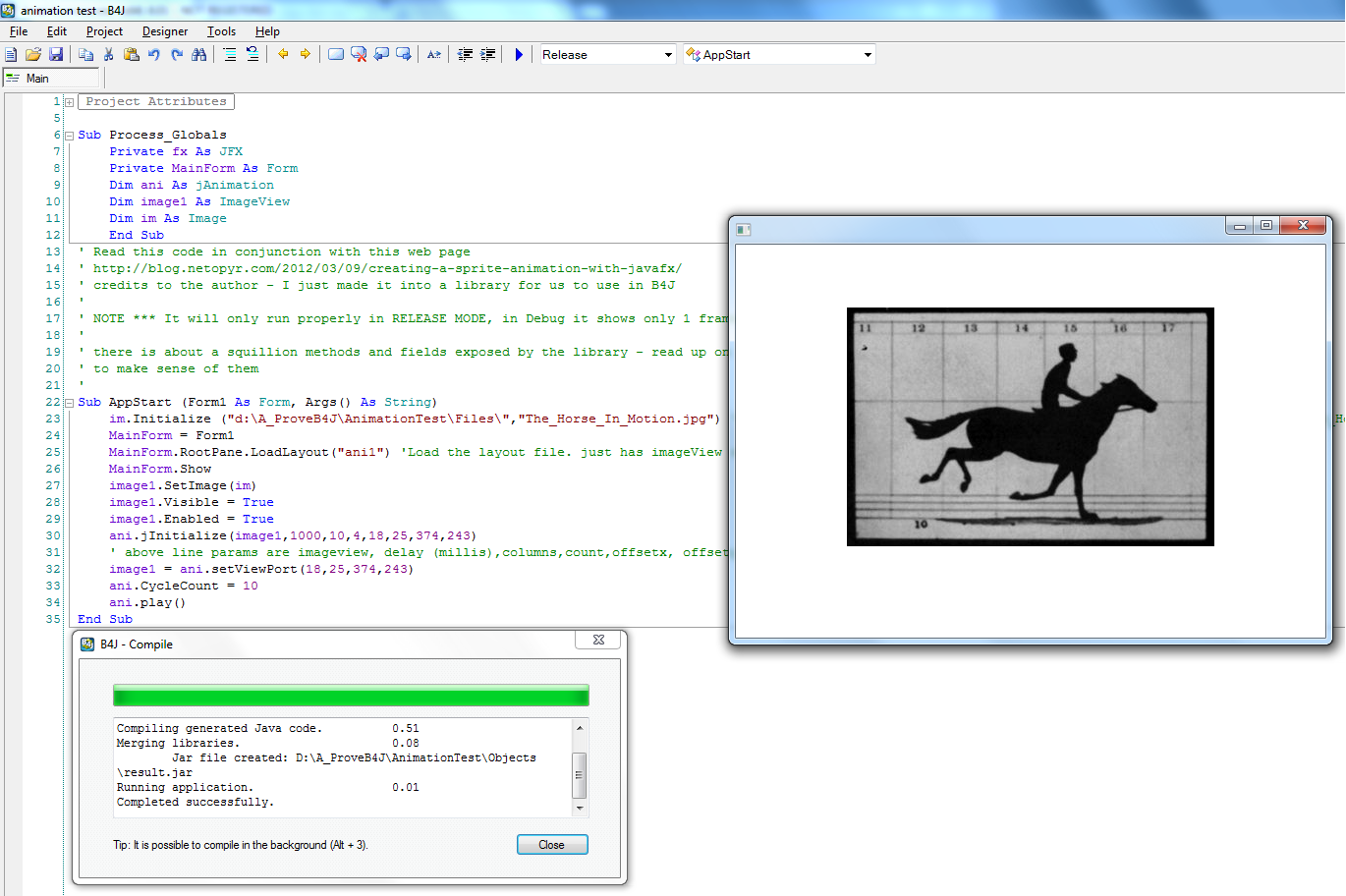Cut selection with the scissors icon
Screen dimensions: 1346x896
click(x=109, y=55)
